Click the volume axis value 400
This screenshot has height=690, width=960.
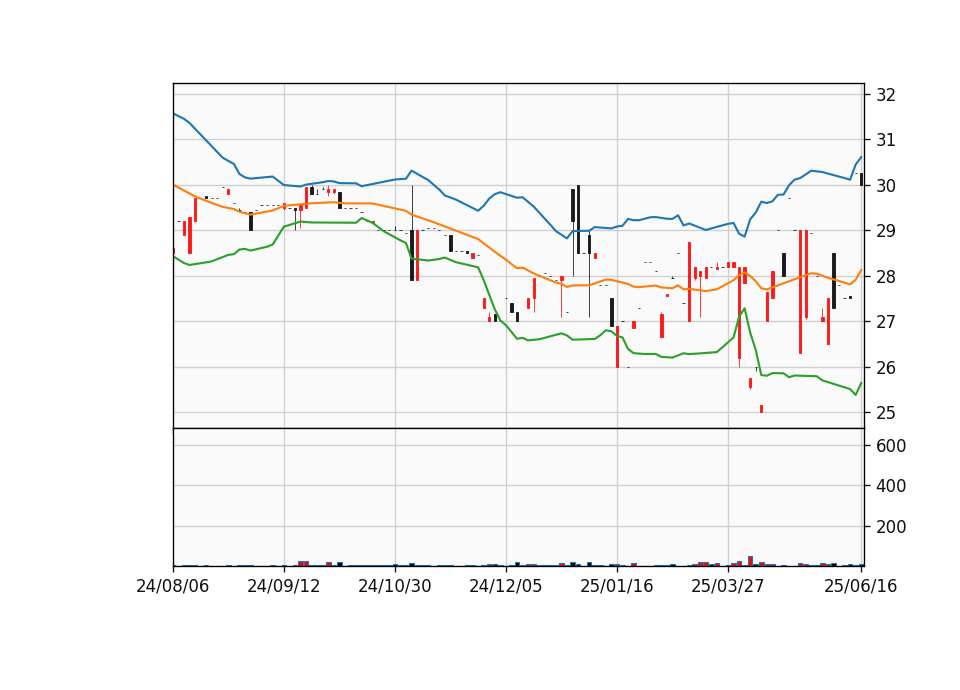pos(891,486)
